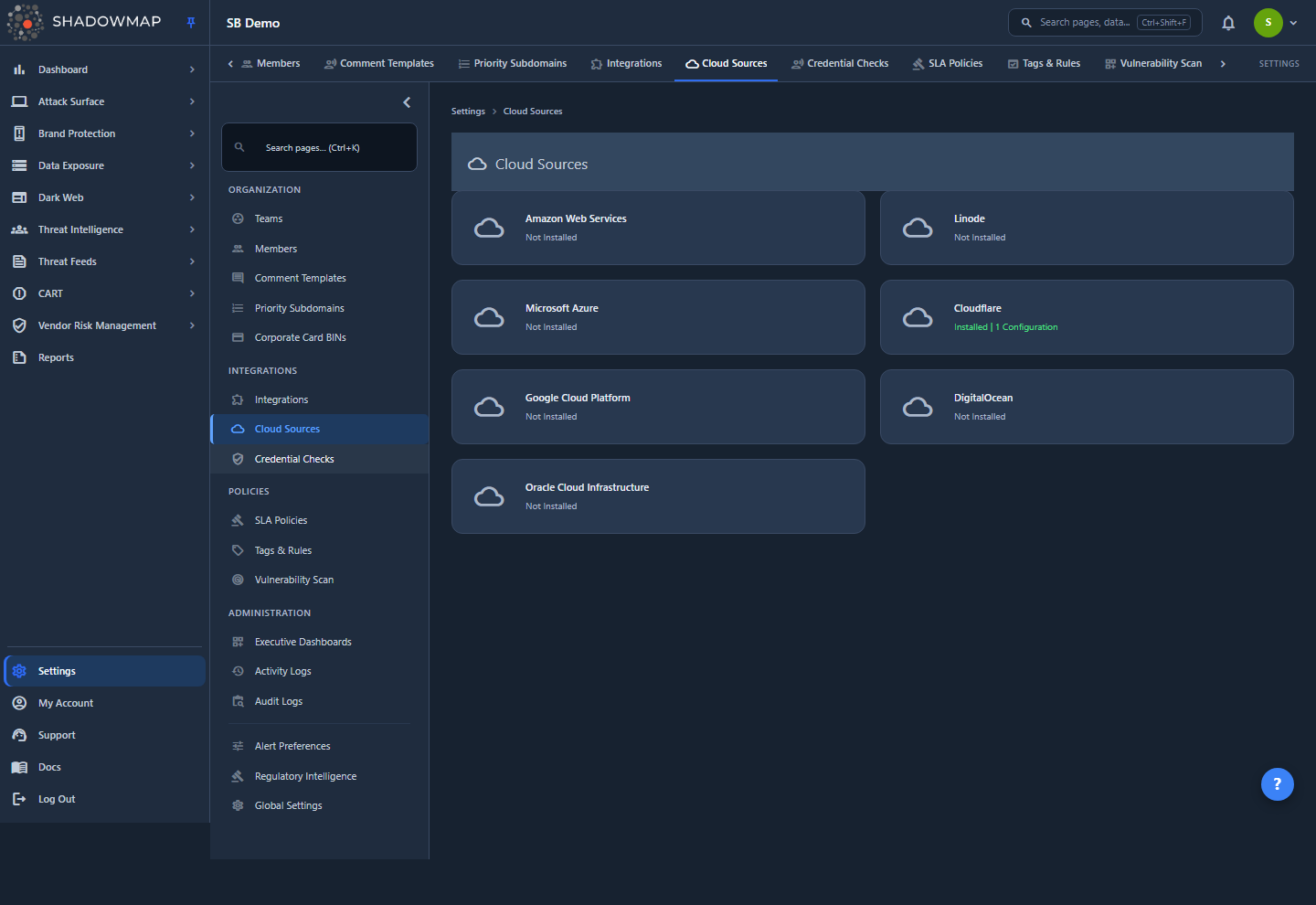Viewport: 1316px width, 905px height.
Task: Open notifications bell icon
Action: point(1228,23)
